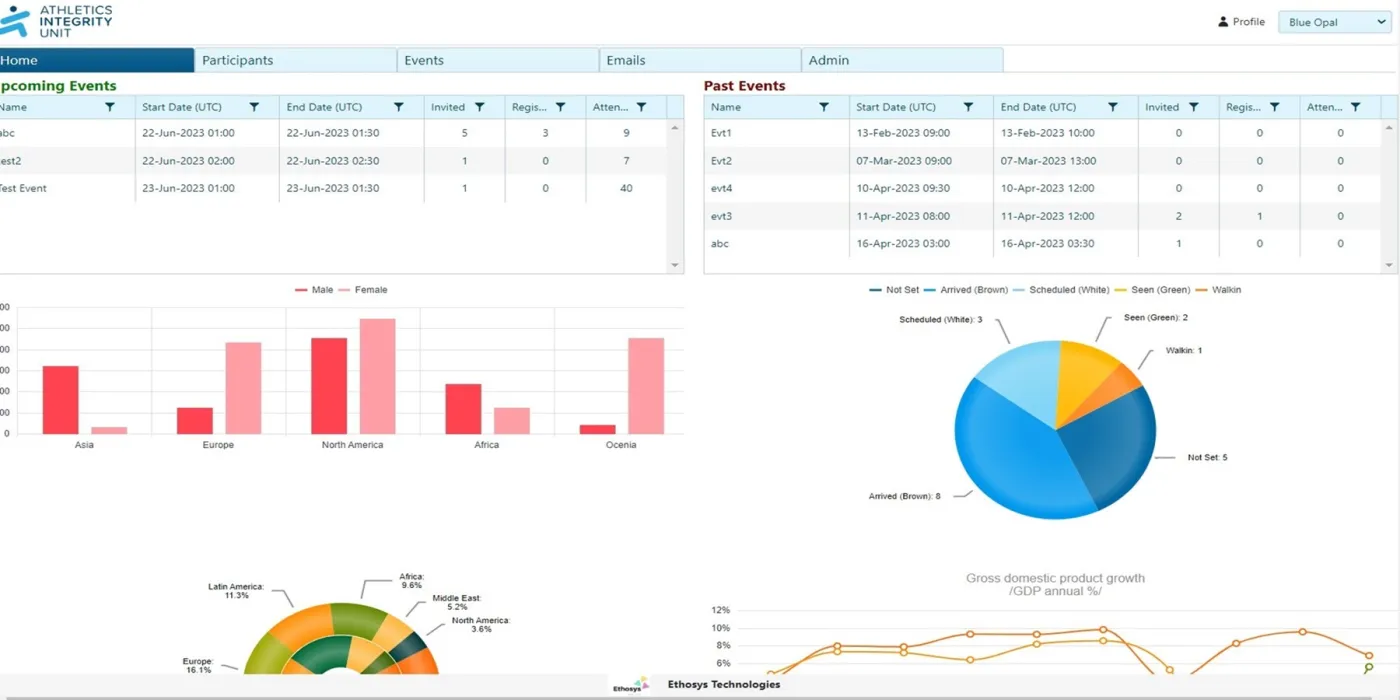Sort Upcoming Events by Start Date header
The image size is (1400, 700).
coord(182,107)
